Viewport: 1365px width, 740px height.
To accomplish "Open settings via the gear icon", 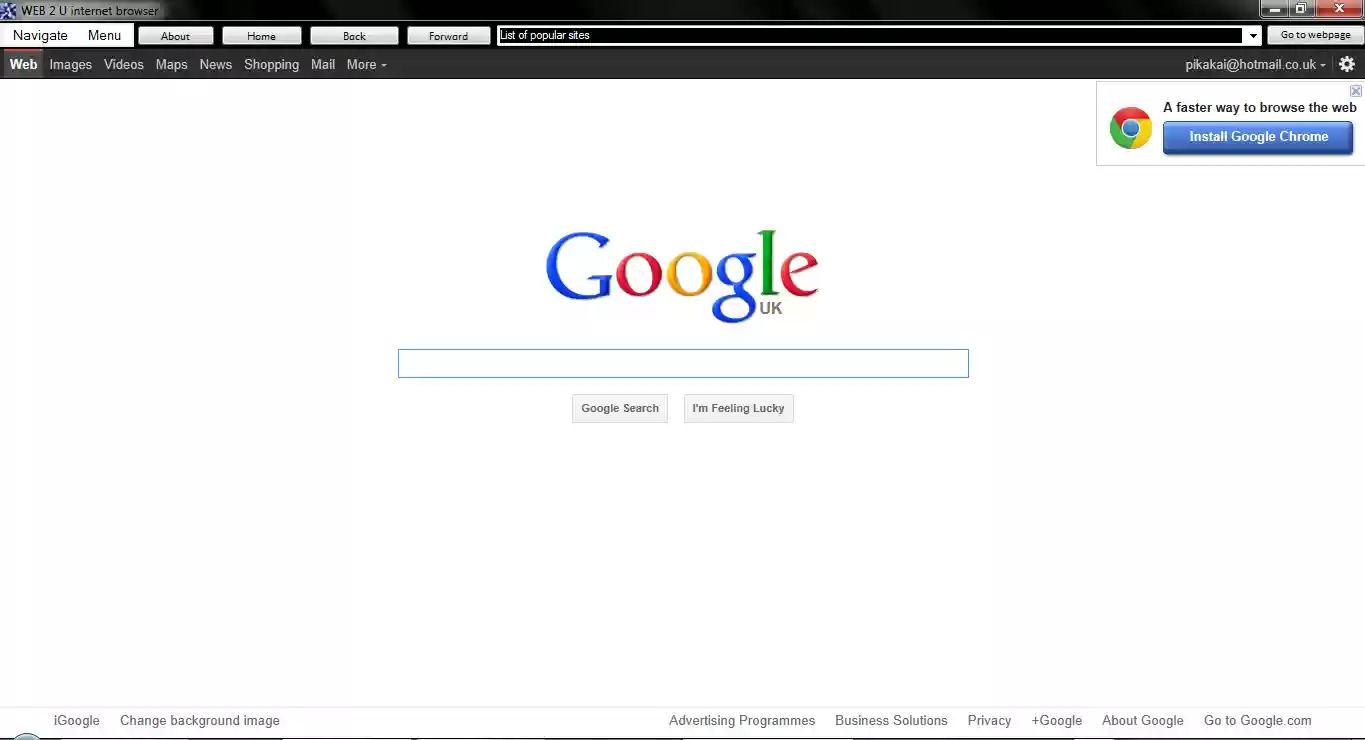I will (1347, 64).
